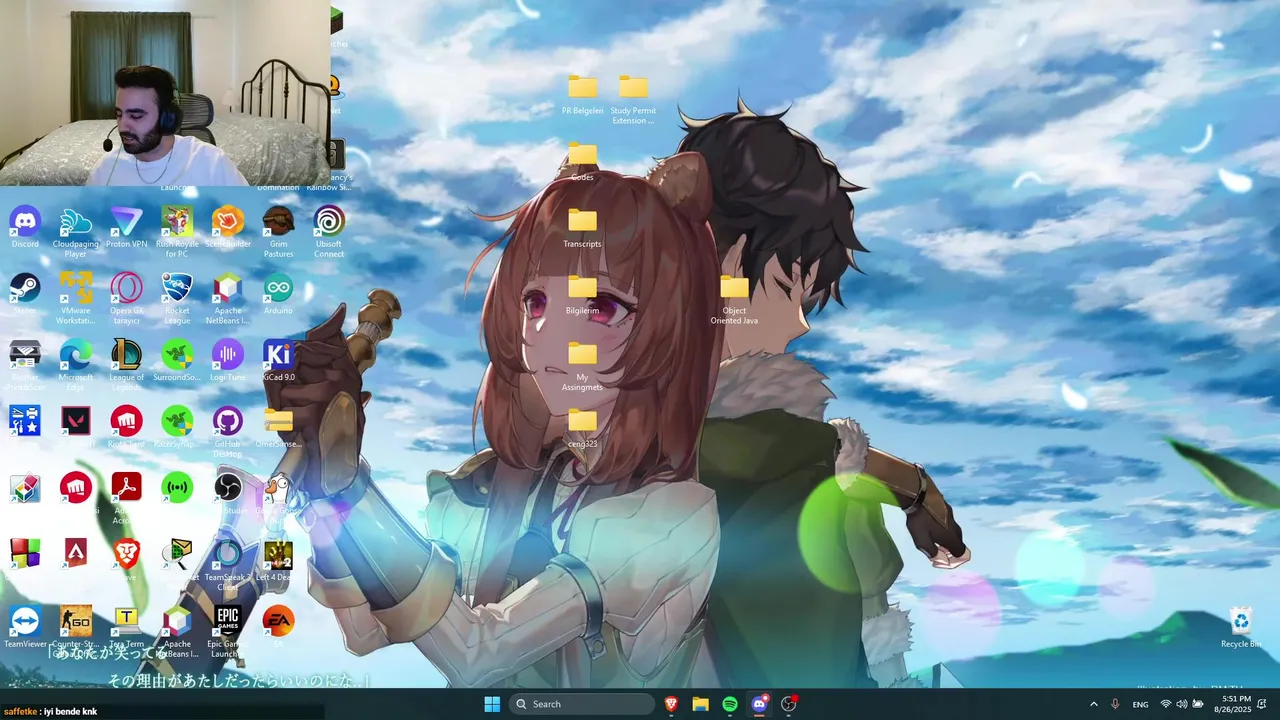Select the Left 4 Dead 2 shortcut
The image size is (1280, 720).
pos(278,559)
